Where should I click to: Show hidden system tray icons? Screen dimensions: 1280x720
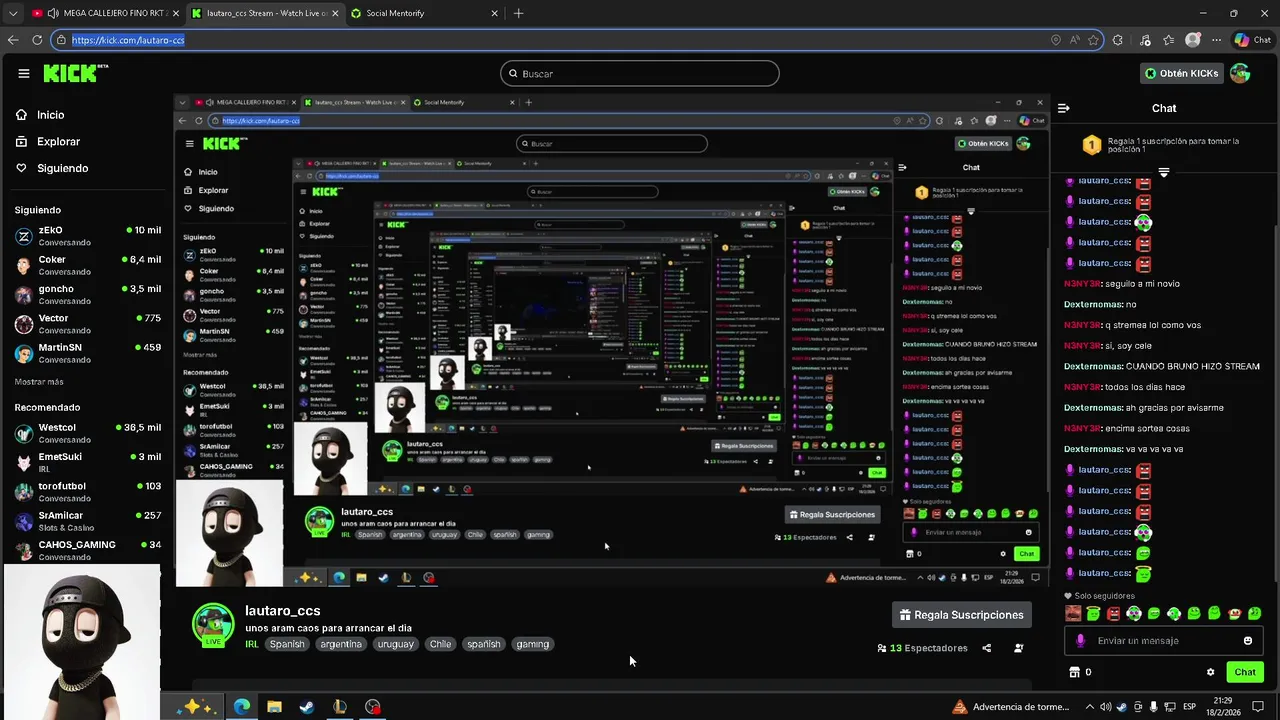pos(1090,707)
